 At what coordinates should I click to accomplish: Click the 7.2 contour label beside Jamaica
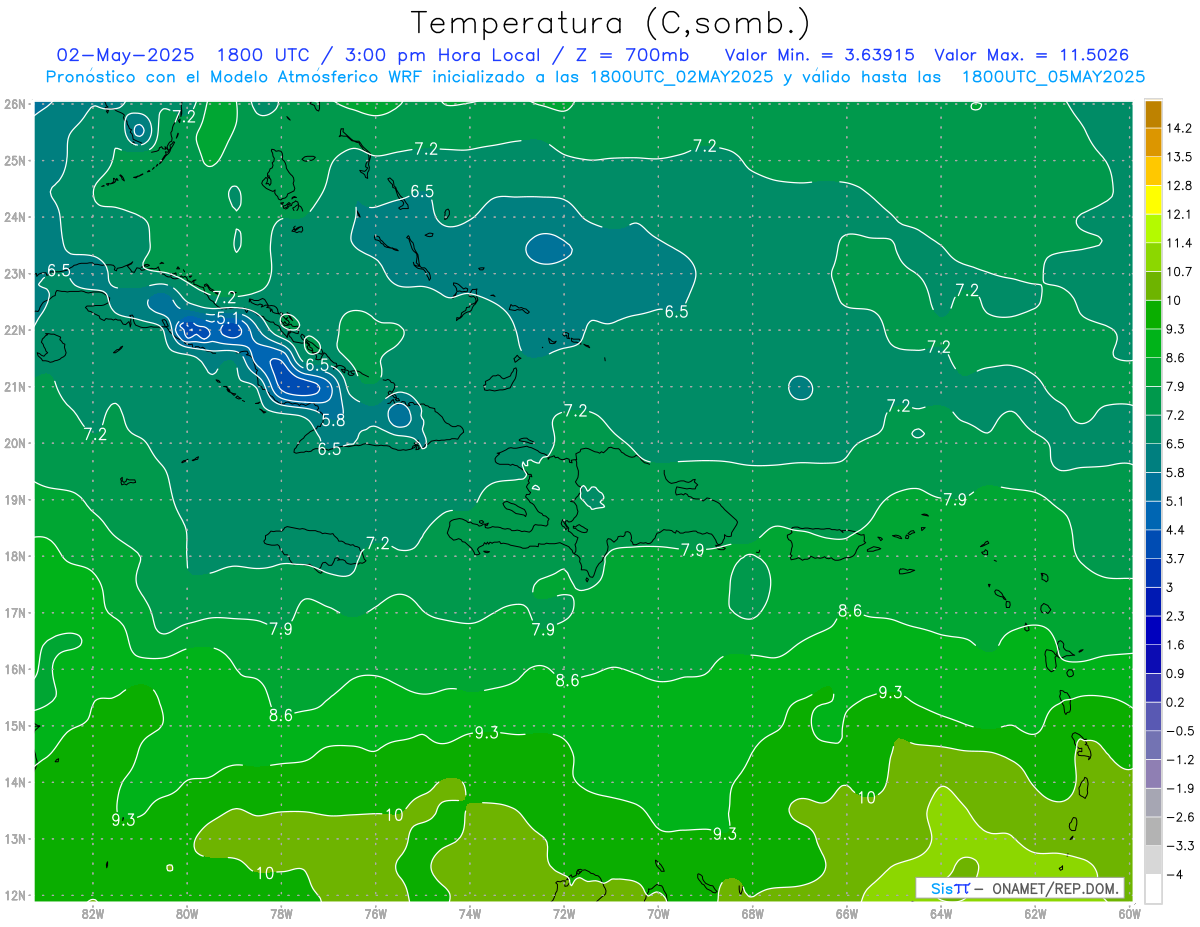pyautogui.click(x=378, y=543)
